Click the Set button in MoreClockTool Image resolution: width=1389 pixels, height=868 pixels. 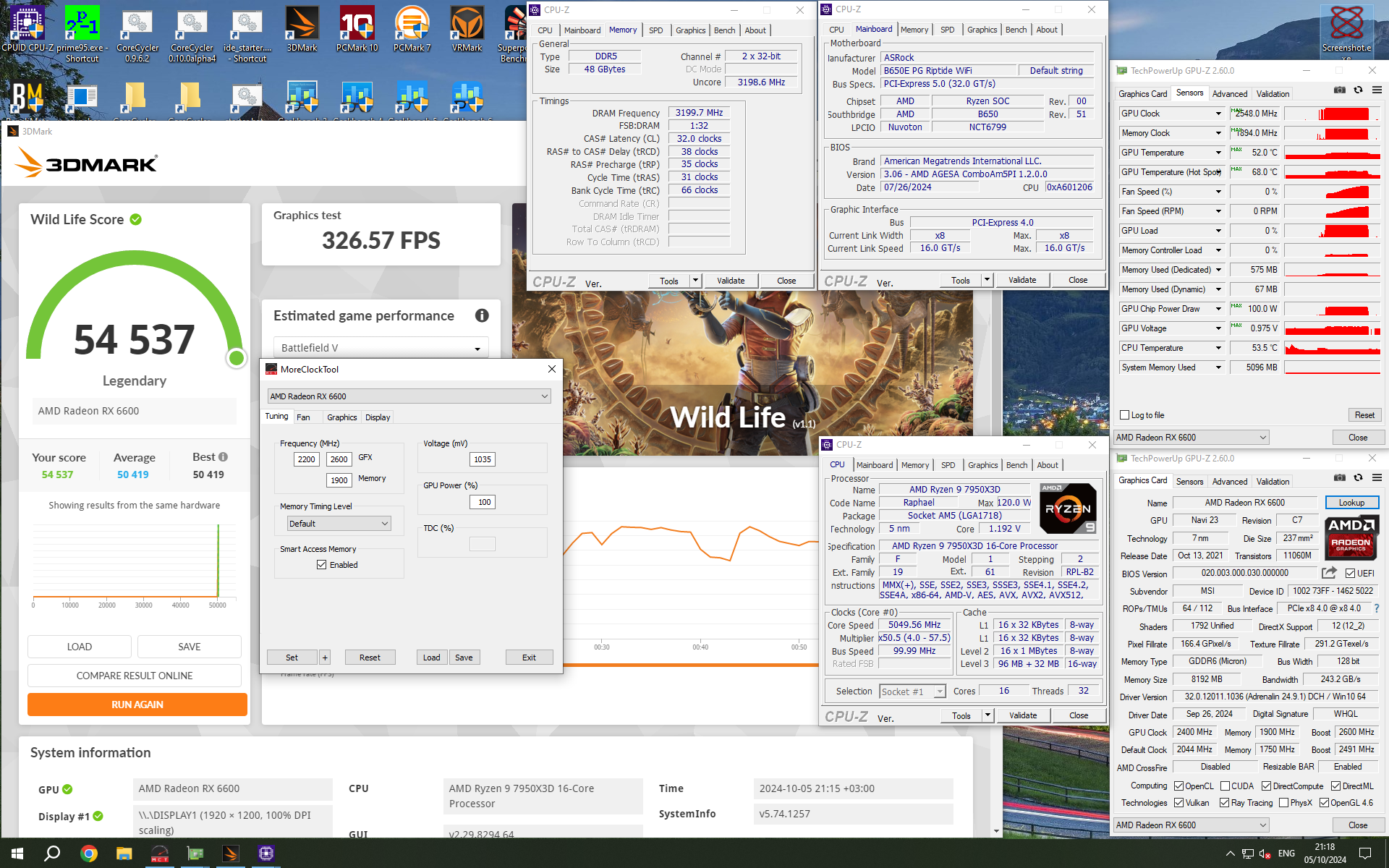292,658
